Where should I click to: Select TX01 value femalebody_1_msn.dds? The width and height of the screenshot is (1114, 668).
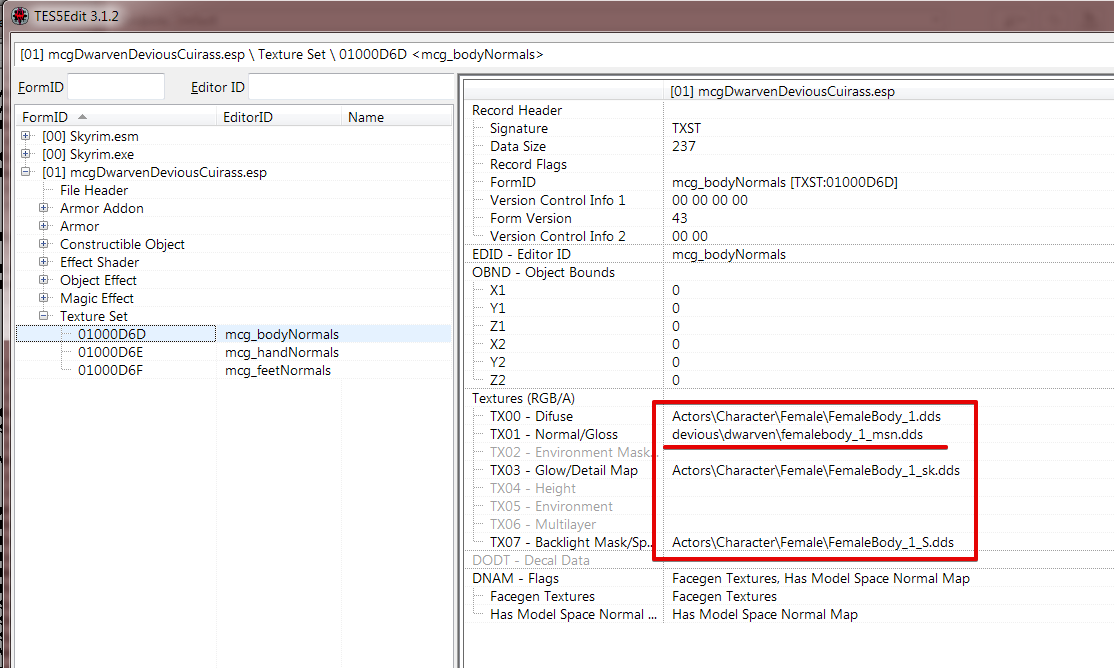point(797,434)
